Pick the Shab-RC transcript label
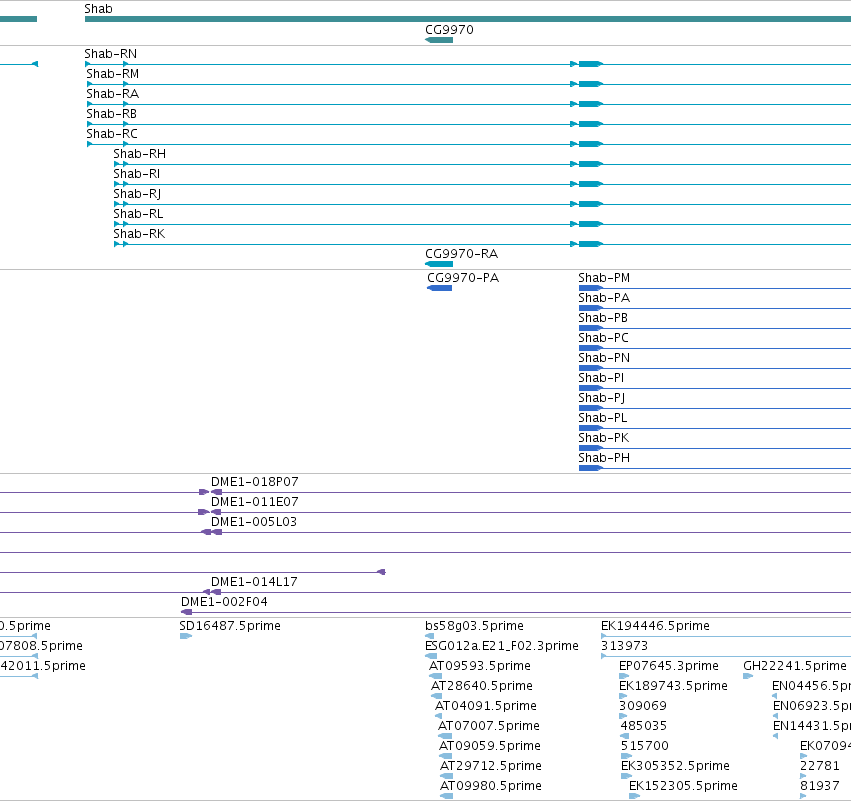 pyautogui.click(x=112, y=134)
